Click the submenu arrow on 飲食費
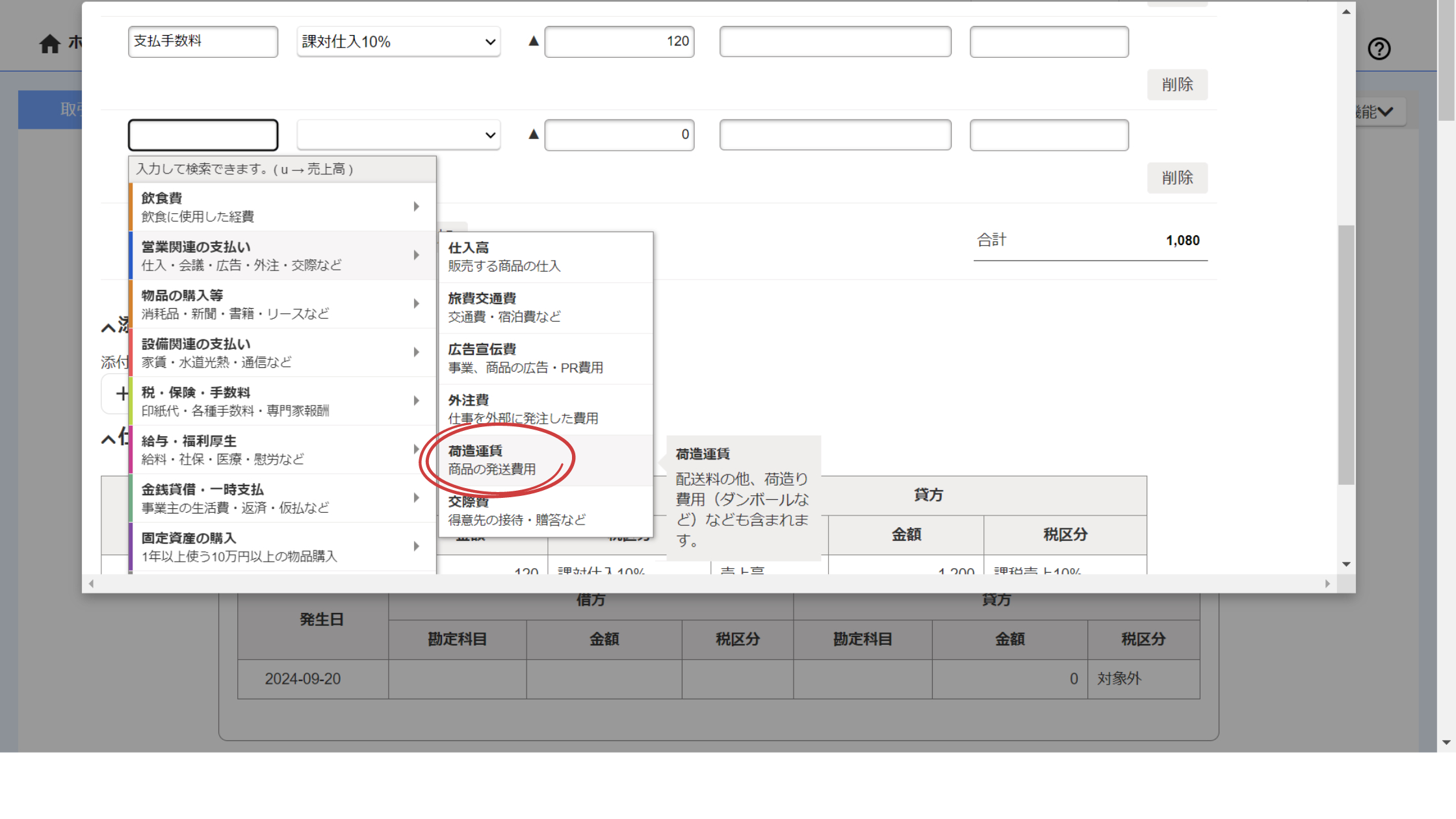Image resolution: width=1456 pixels, height=819 pixels. [x=416, y=207]
